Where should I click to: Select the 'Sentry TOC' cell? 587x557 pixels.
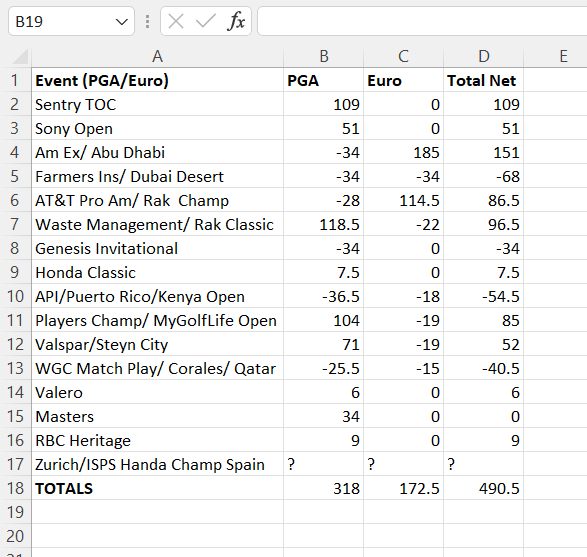158,104
